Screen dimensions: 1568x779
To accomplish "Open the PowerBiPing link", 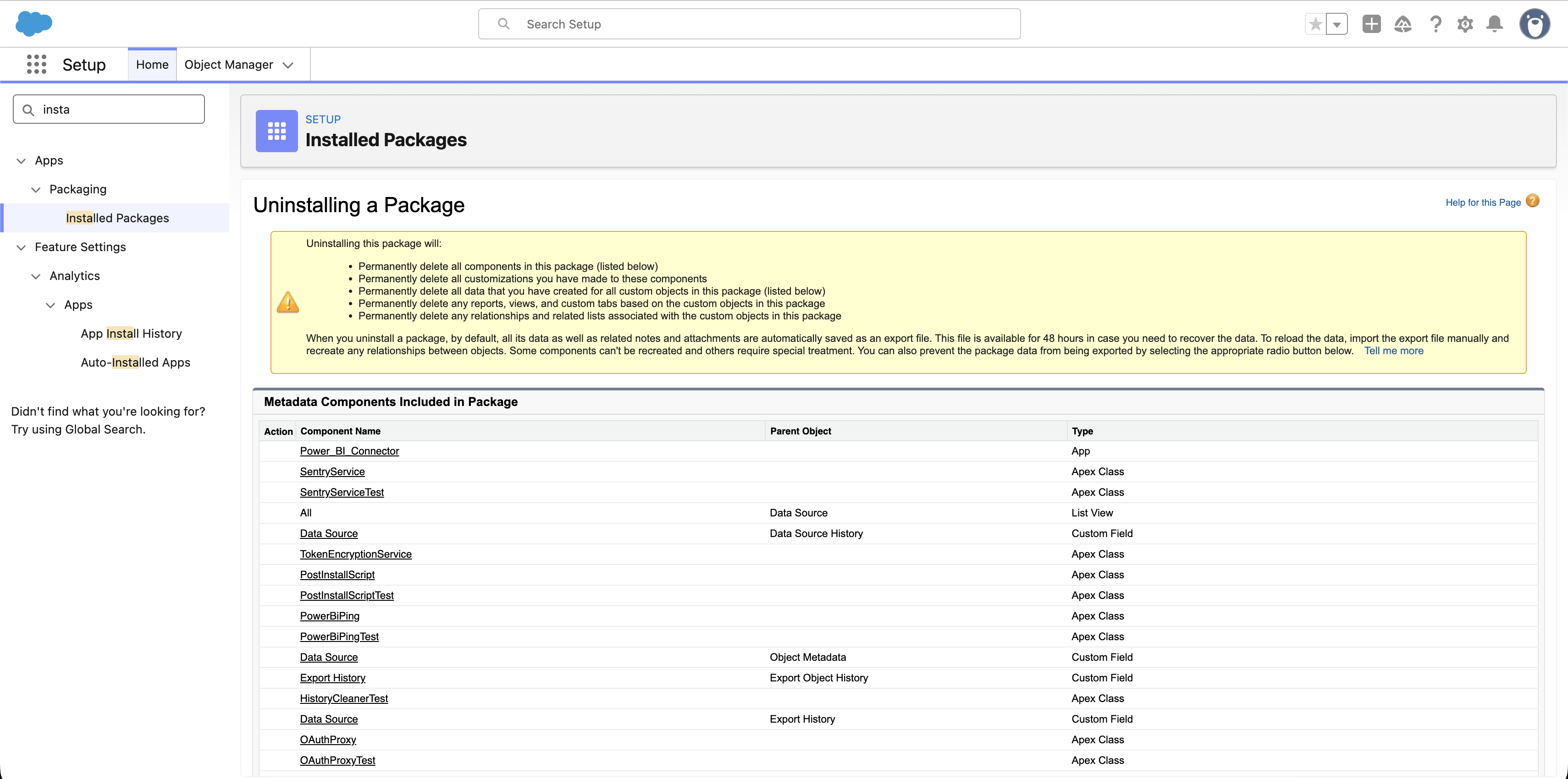I will click(x=330, y=616).
